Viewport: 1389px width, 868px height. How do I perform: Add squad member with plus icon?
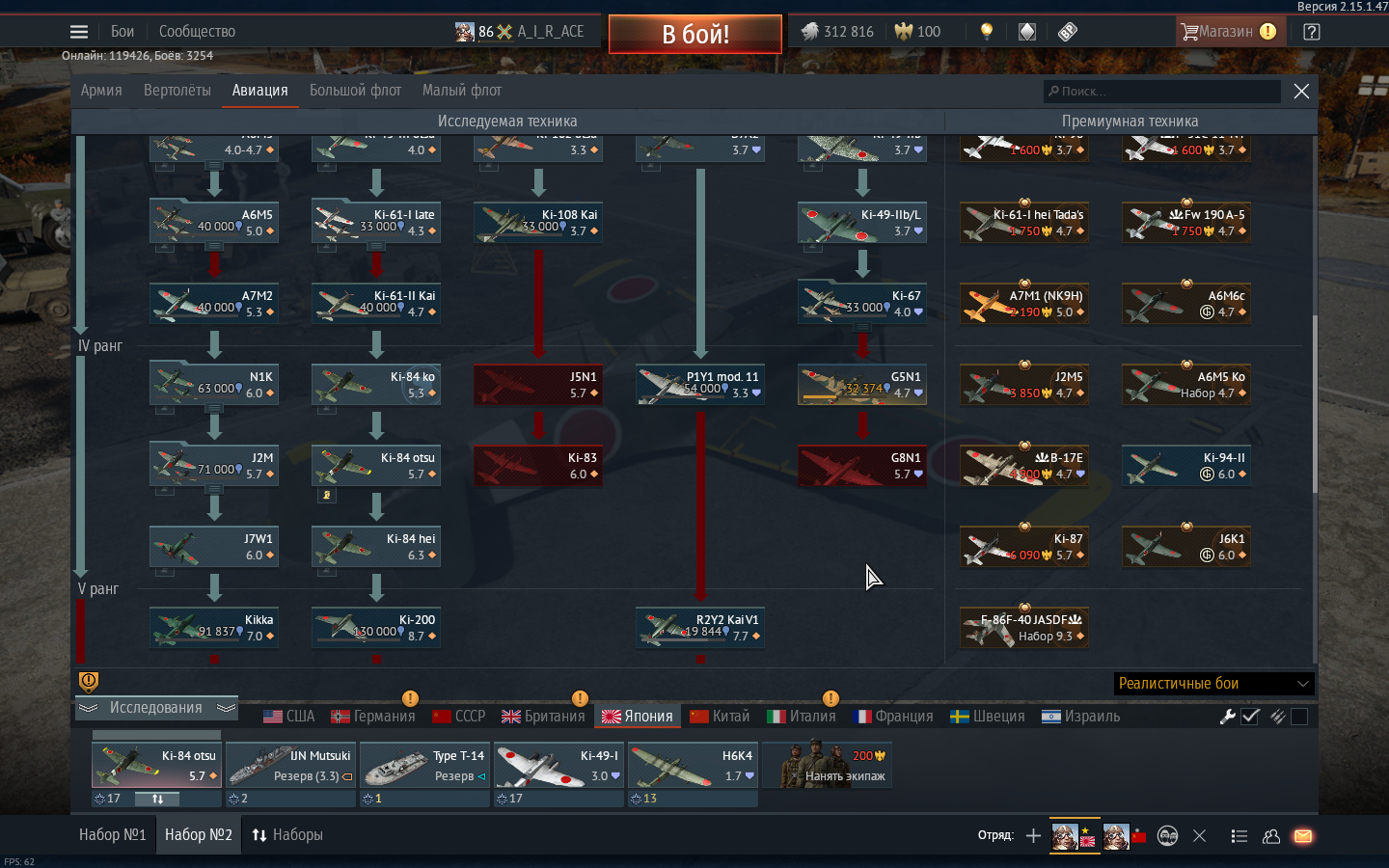[1033, 836]
